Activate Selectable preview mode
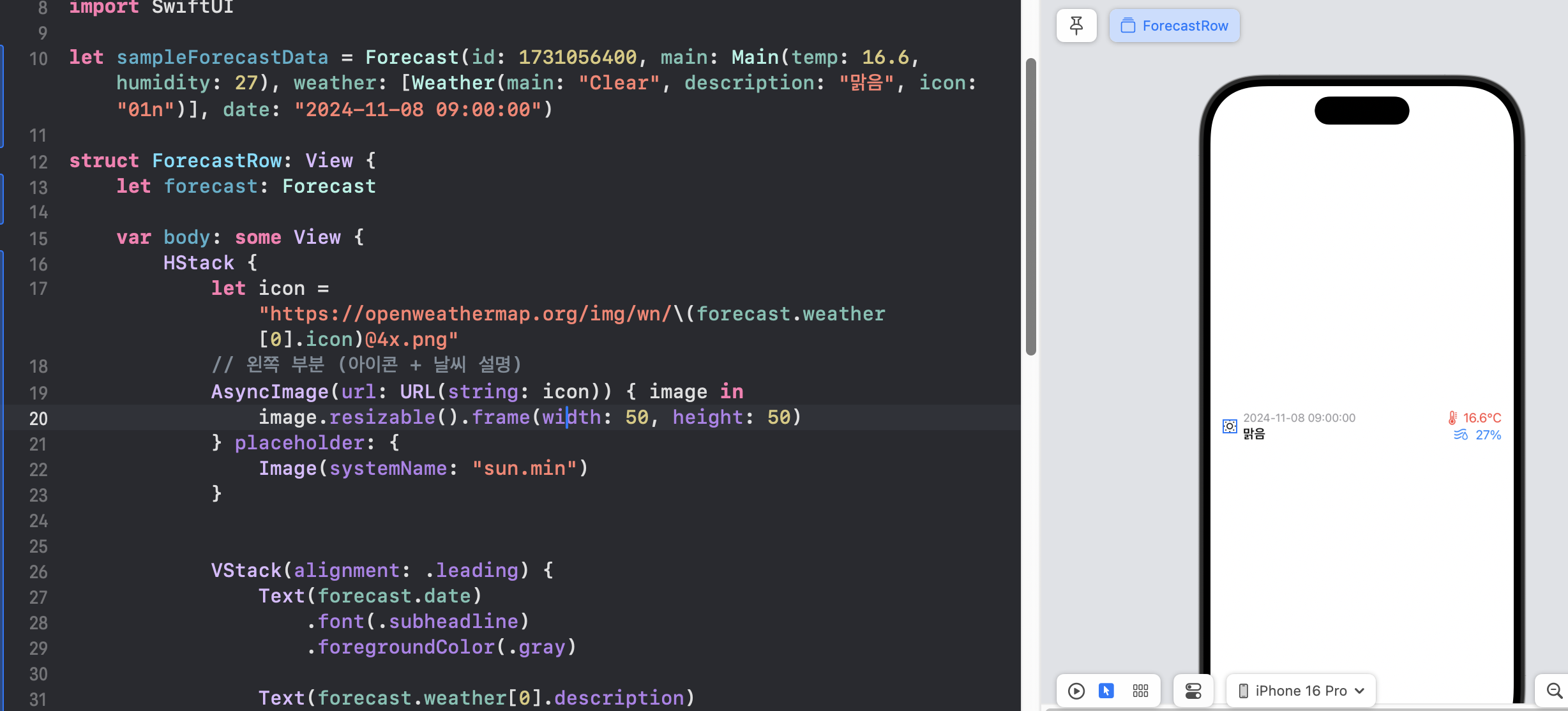 point(1106,691)
